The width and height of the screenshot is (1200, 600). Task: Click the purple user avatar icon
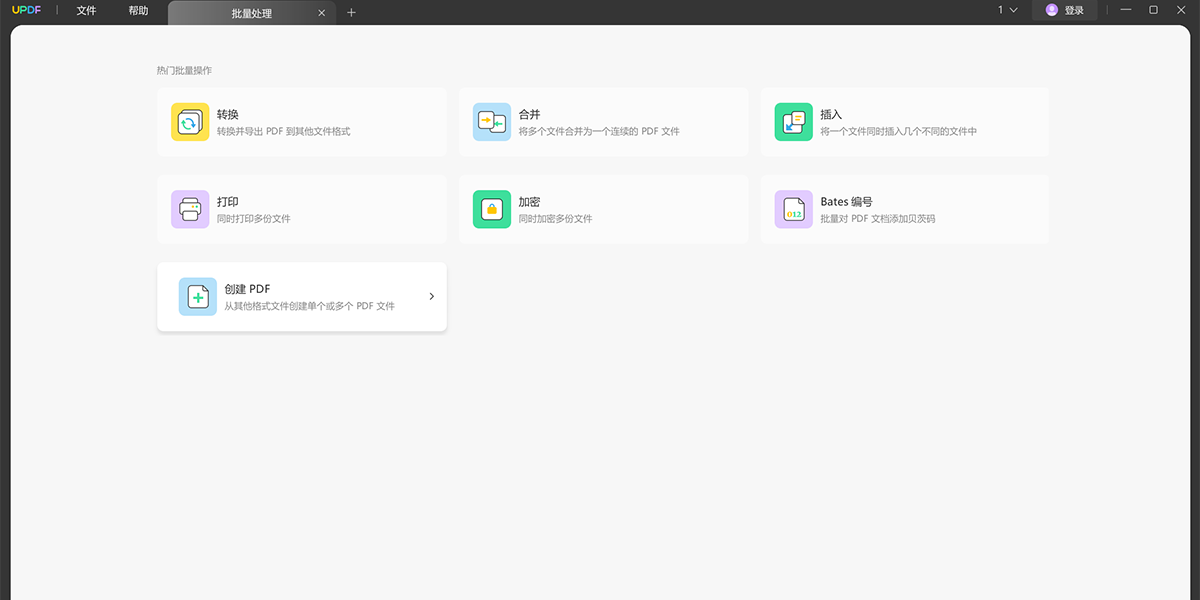1052,10
